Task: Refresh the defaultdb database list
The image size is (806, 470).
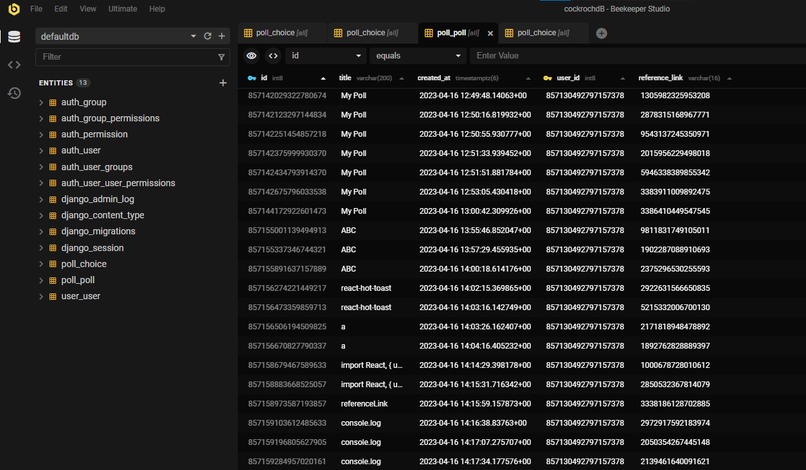Action: click(208, 36)
